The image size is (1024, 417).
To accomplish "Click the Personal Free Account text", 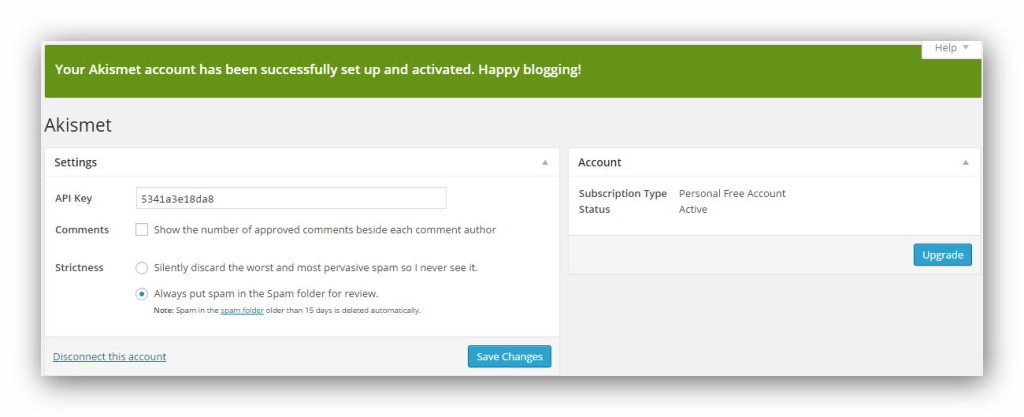I will point(732,193).
